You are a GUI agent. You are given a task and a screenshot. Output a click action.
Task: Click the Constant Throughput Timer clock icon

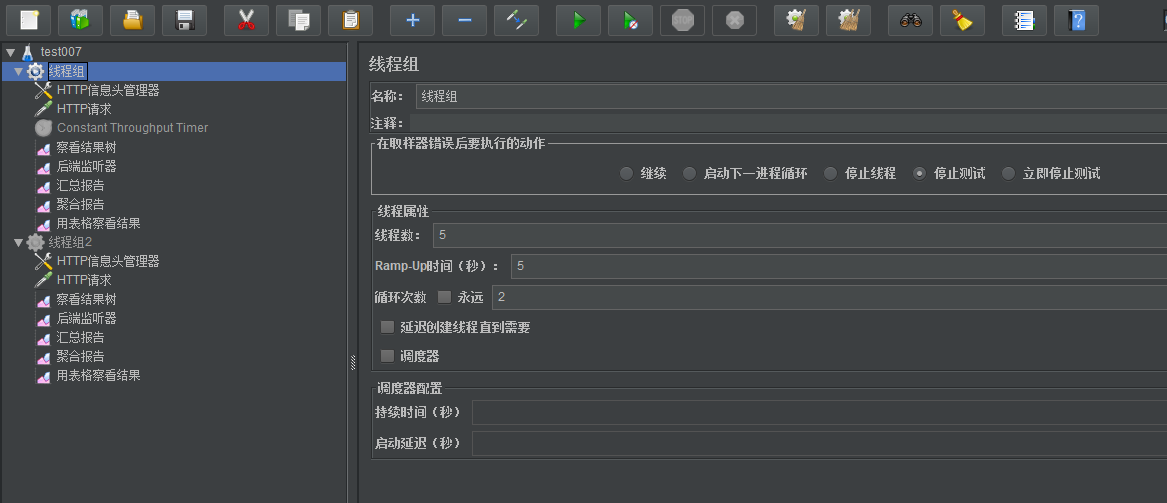click(x=44, y=128)
